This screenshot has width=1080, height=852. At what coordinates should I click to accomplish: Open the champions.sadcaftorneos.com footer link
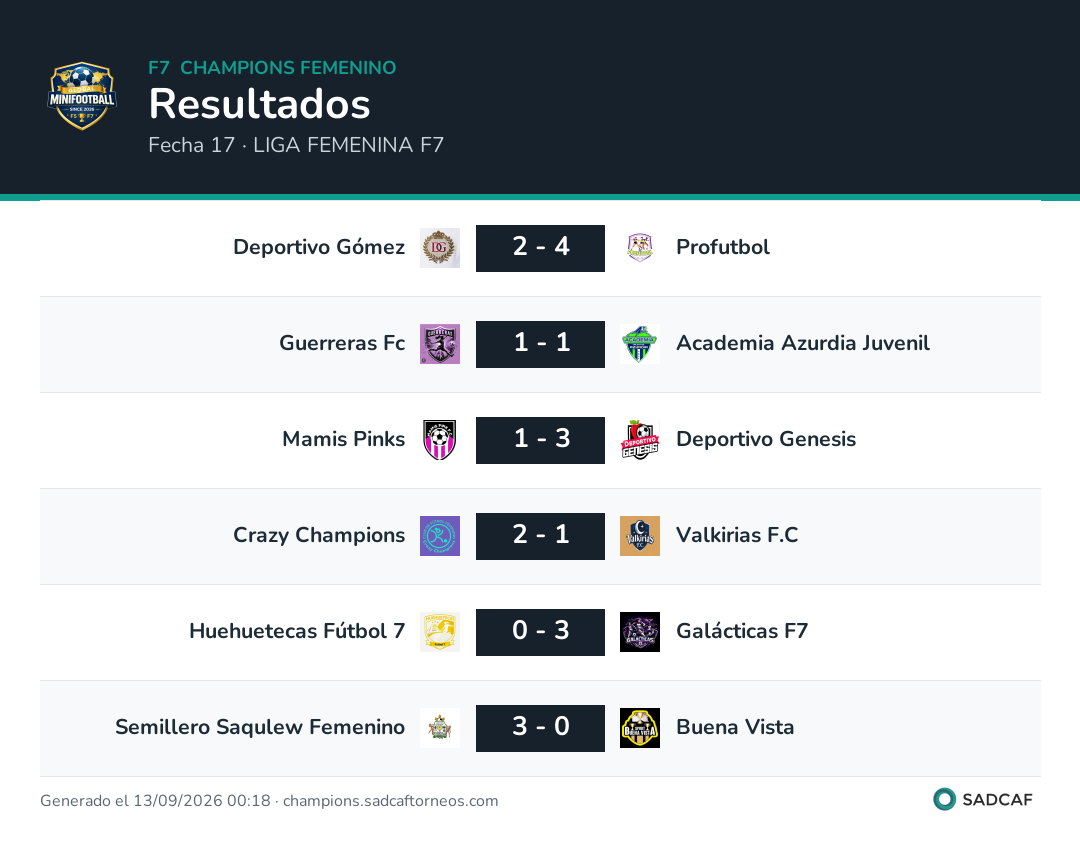[x=391, y=800]
